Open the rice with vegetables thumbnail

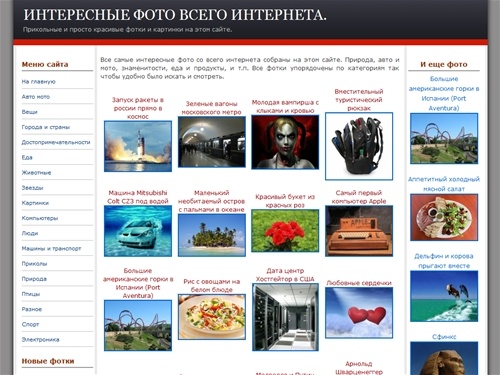(x=212, y=317)
